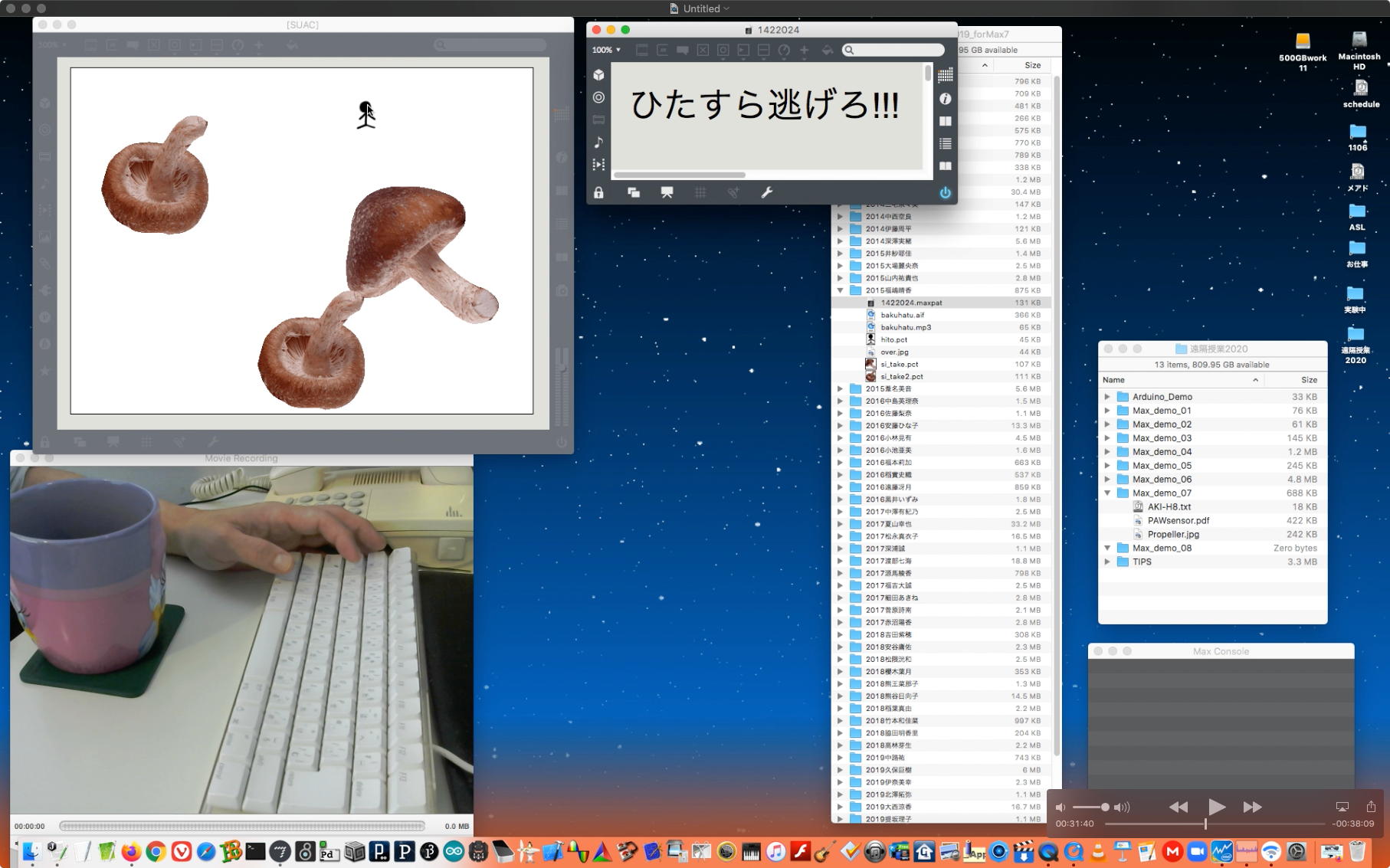
Task: Click the patcher search field
Action: click(893, 50)
